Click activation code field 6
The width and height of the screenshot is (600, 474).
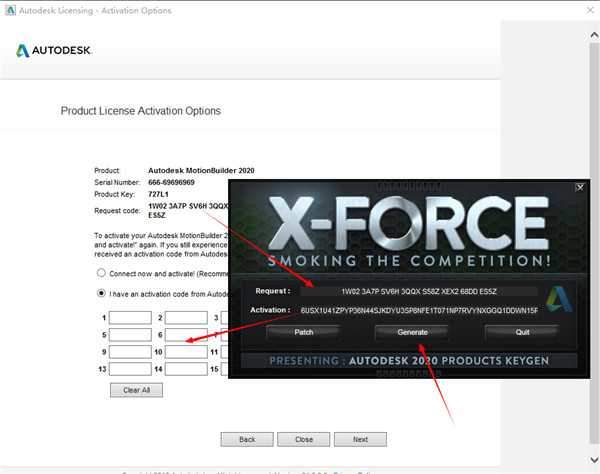point(186,335)
